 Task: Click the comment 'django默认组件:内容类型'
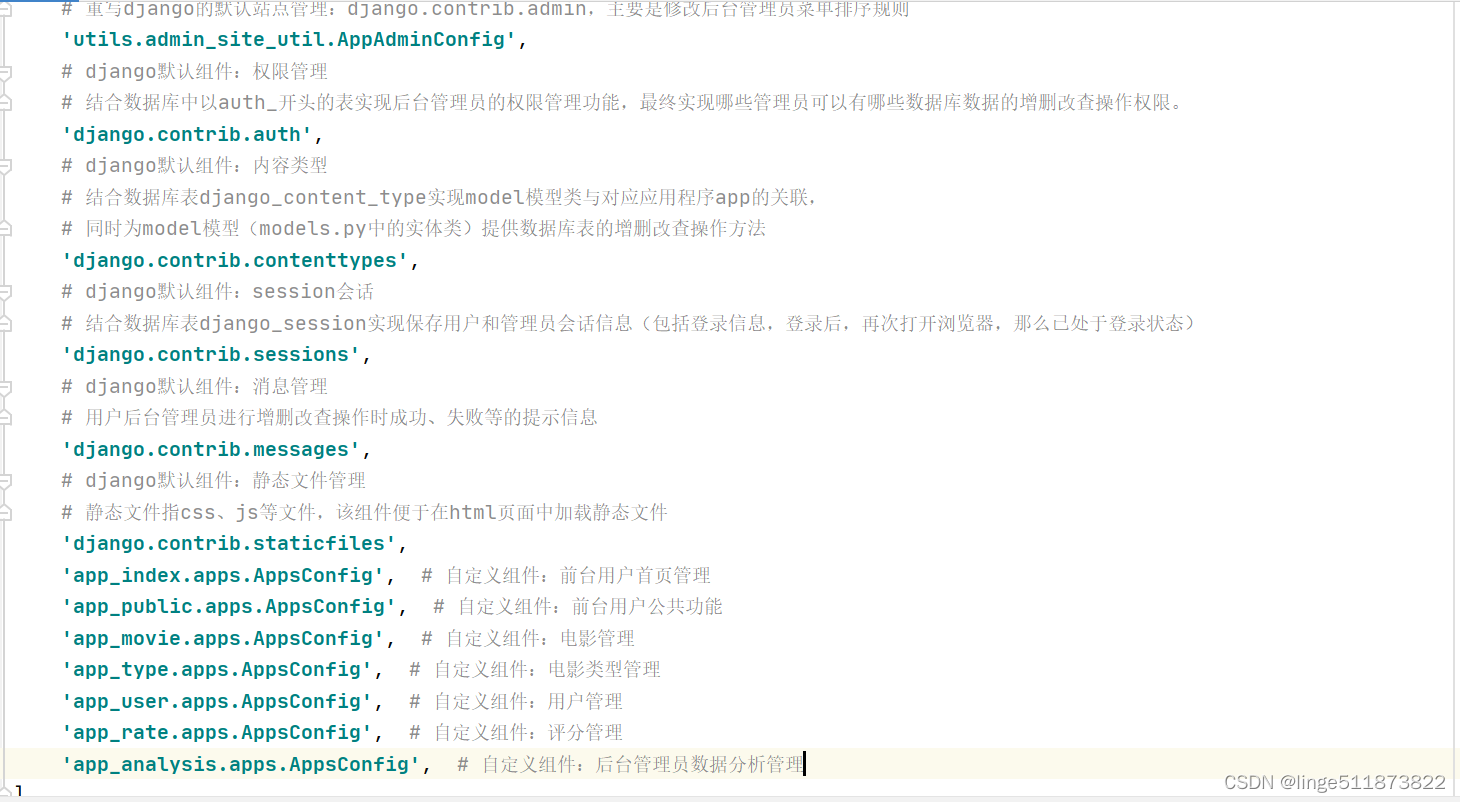195,166
